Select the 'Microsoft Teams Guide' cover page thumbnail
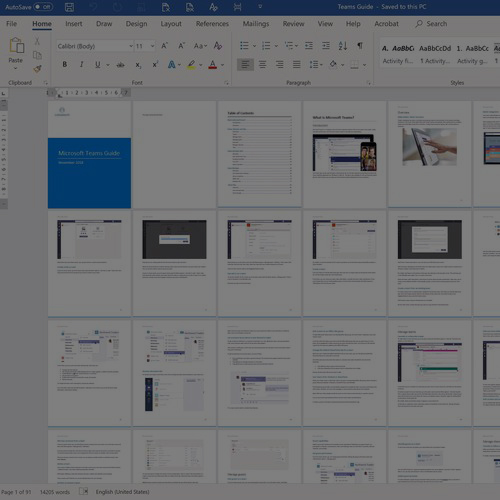500x500 pixels. pyautogui.click(x=89, y=155)
